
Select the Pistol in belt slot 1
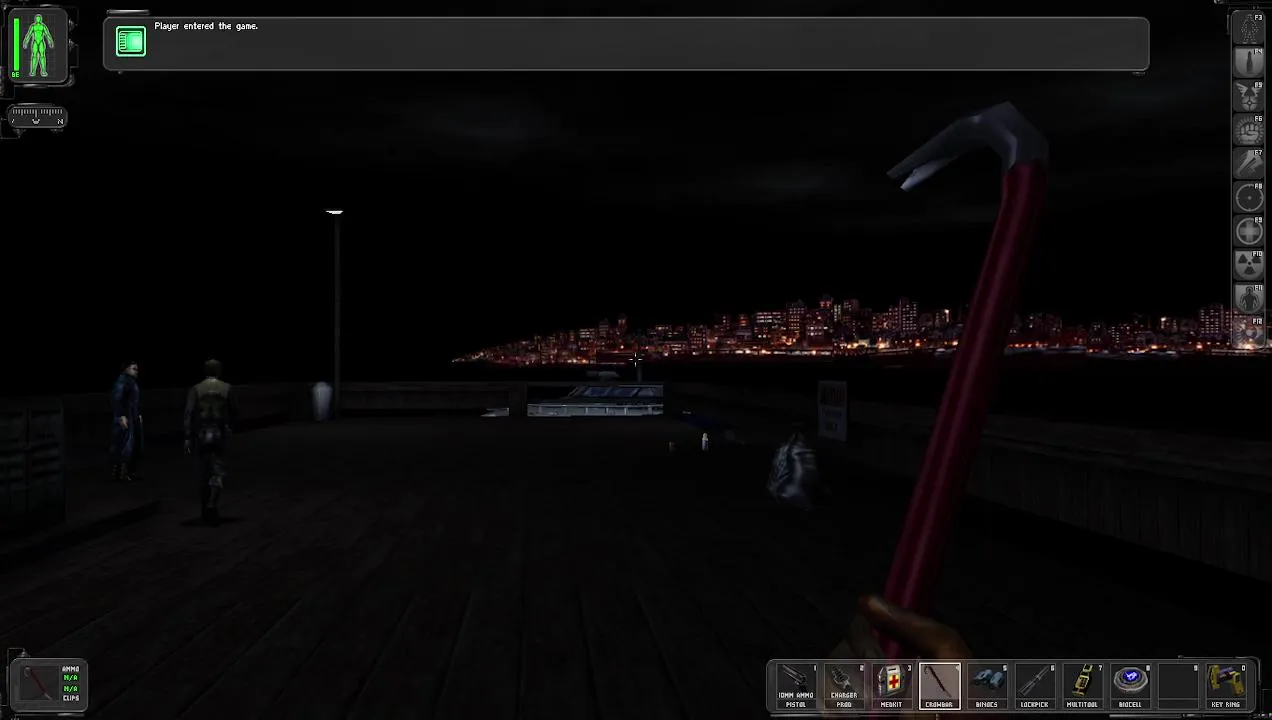pyautogui.click(x=796, y=686)
